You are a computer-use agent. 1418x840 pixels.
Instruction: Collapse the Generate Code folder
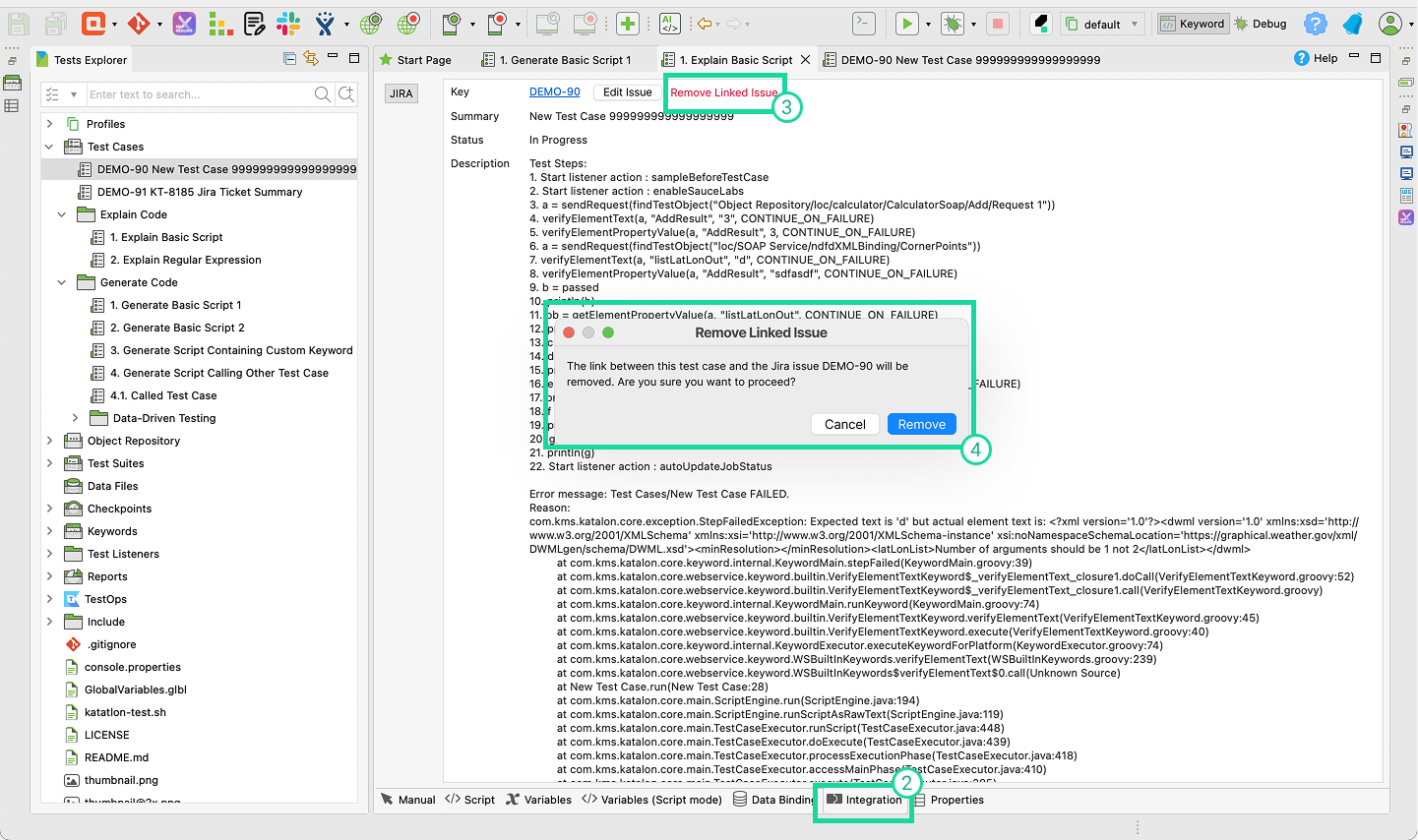[x=62, y=282]
